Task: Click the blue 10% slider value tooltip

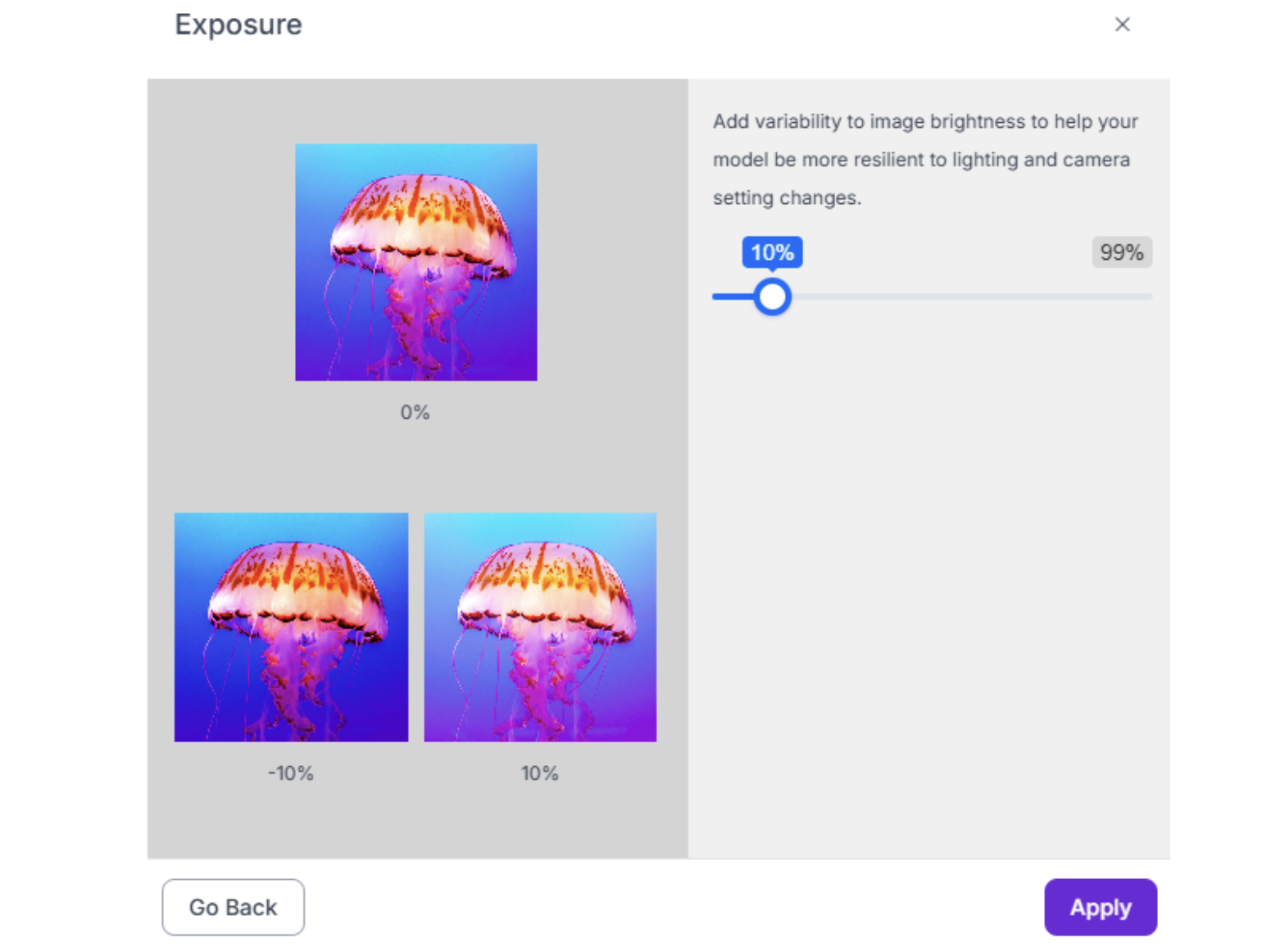Action: point(772,252)
